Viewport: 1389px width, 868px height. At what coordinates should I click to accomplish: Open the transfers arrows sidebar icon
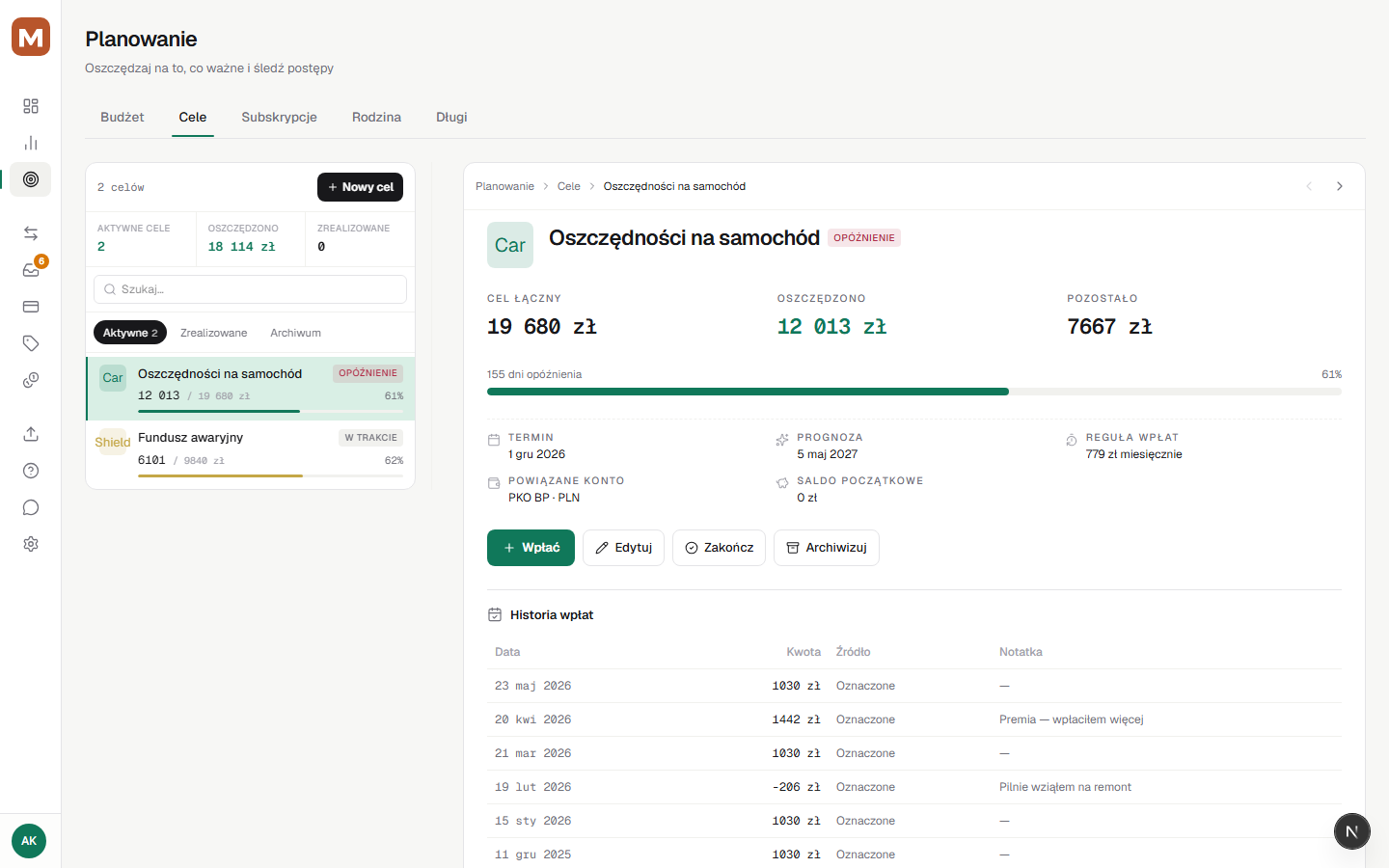tap(31, 233)
